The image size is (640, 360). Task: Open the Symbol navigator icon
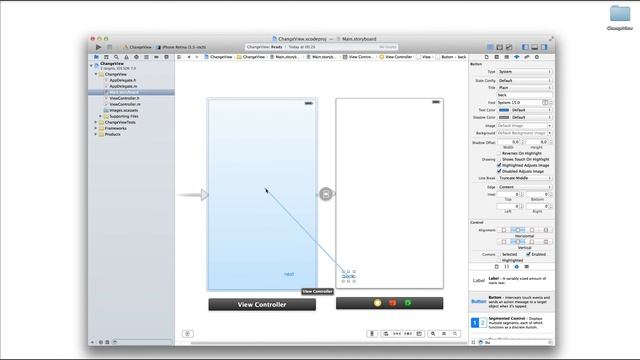coord(106,57)
